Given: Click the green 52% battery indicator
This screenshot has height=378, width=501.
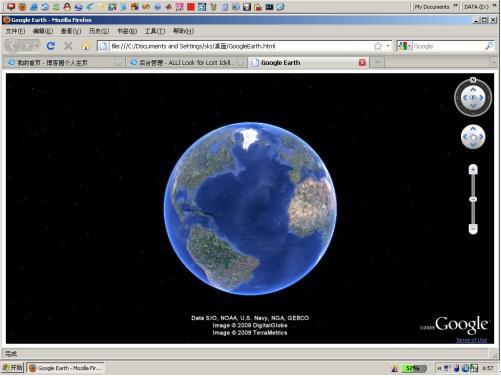Looking at the screenshot, I should coord(414,368).
